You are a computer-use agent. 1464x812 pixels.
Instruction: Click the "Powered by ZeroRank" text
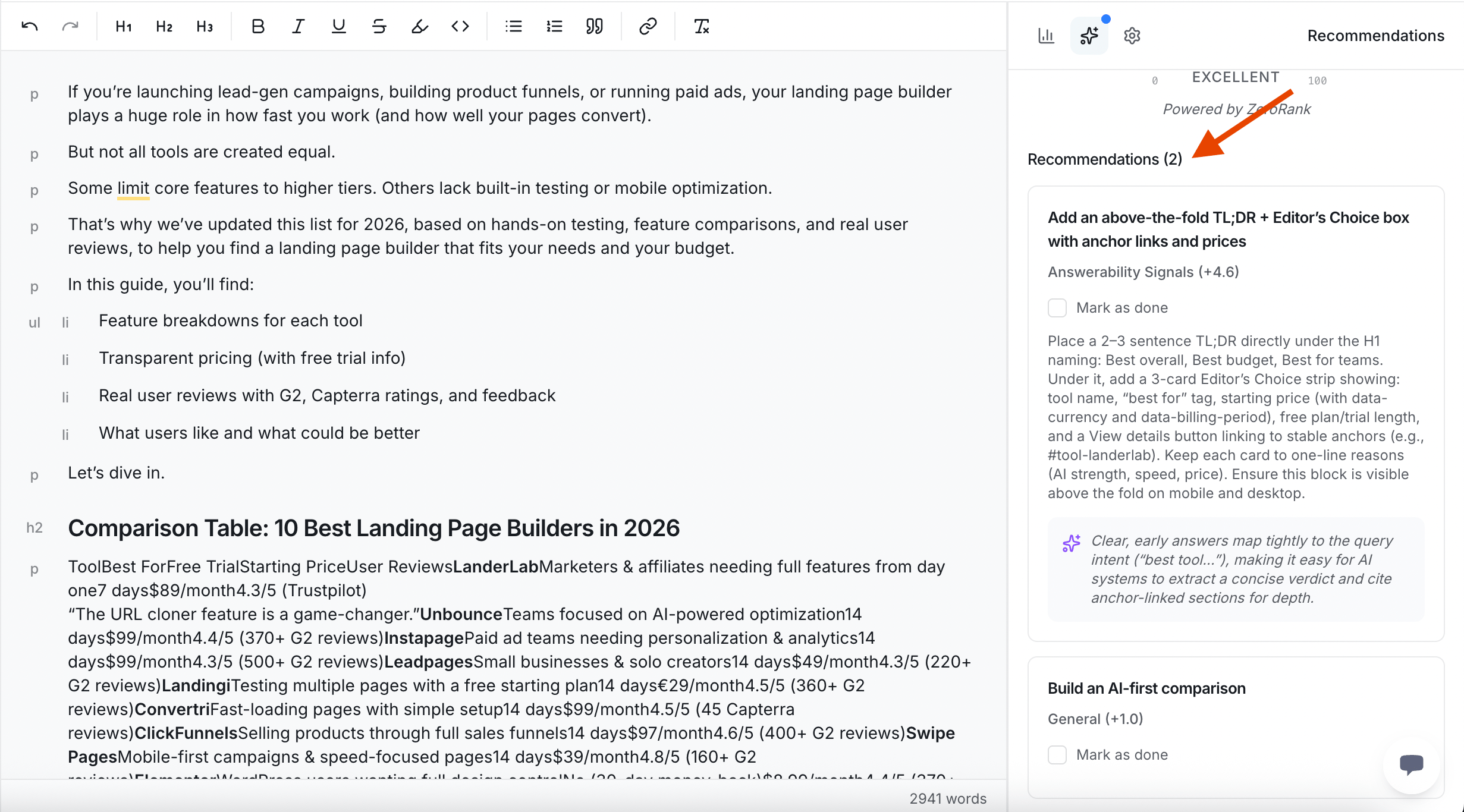tap(1237, 109)
